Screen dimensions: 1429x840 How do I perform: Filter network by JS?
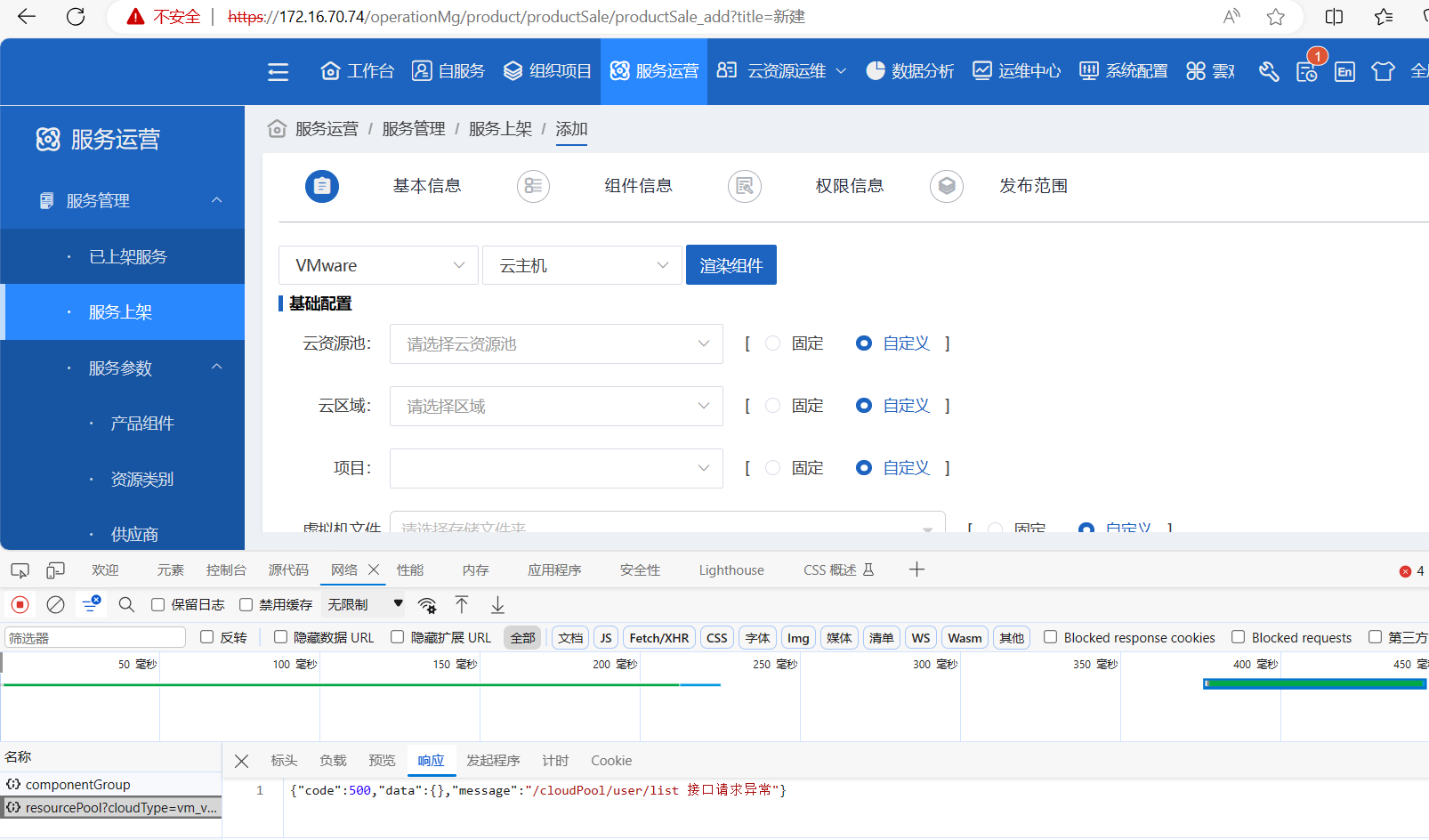606,637
